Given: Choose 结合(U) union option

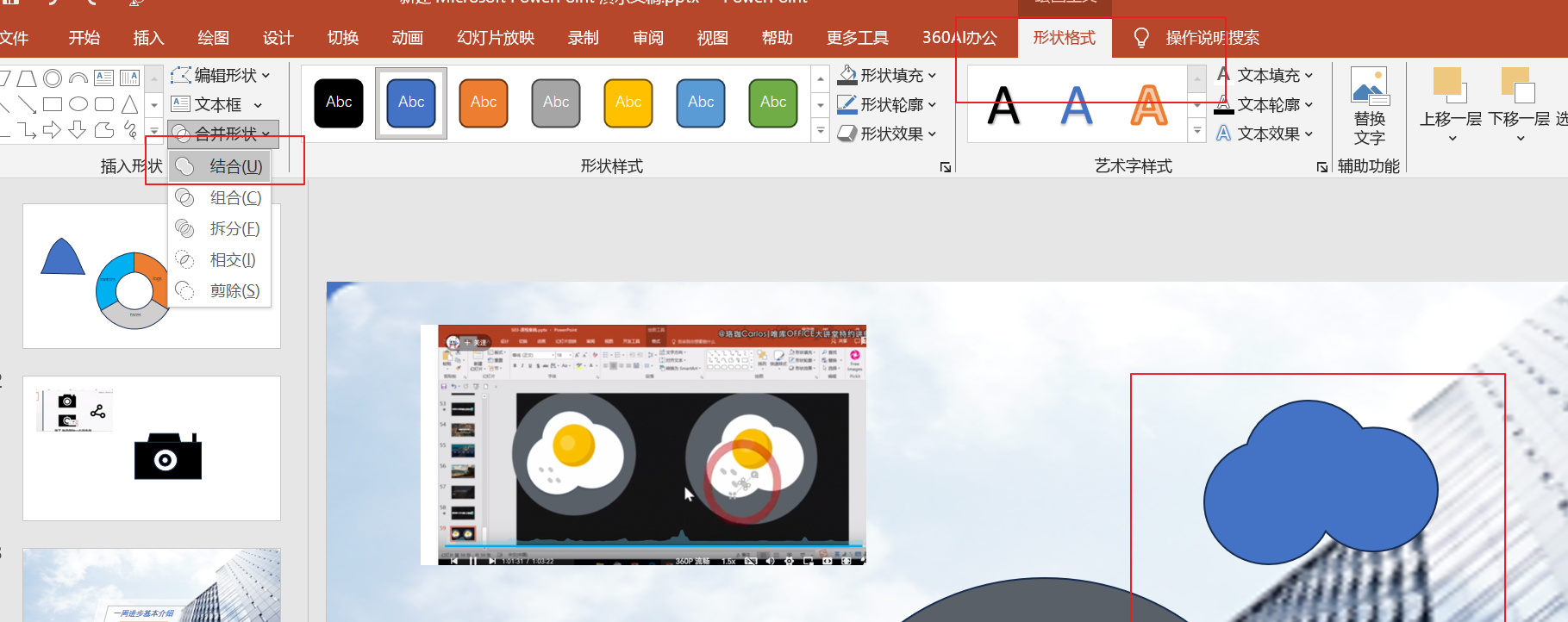Looking at the screenshot, I should [220, 166].
